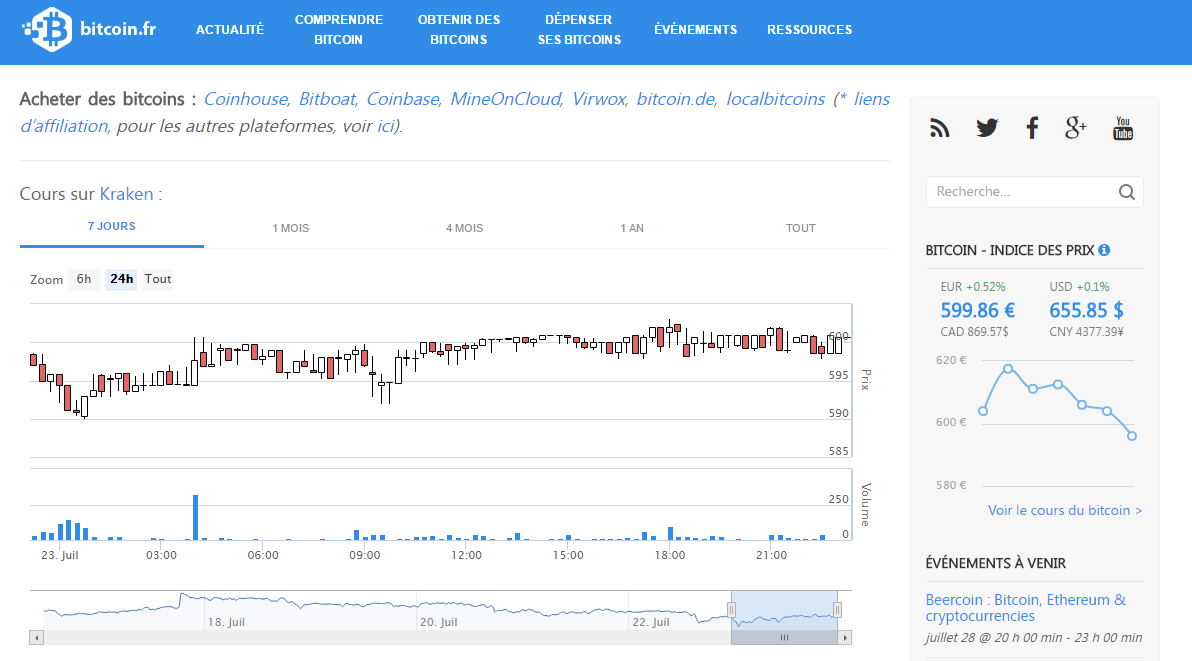
Task: Click the '18. Juil' navigator date label
Action: point(227,622)
